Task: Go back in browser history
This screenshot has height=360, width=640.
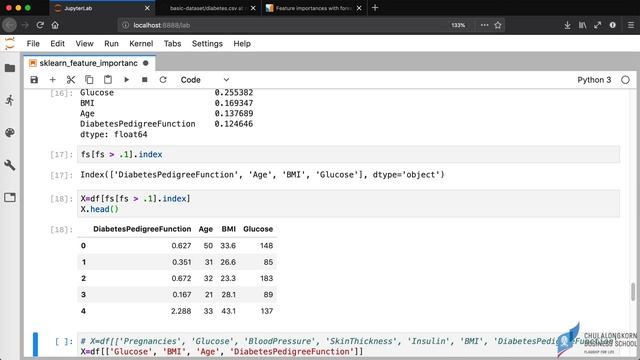Action: click(10, 25)
